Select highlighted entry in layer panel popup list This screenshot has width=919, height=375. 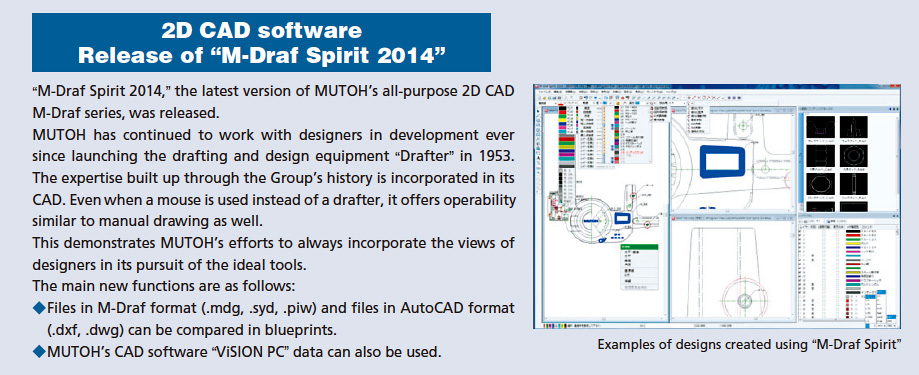pos(870,296)
